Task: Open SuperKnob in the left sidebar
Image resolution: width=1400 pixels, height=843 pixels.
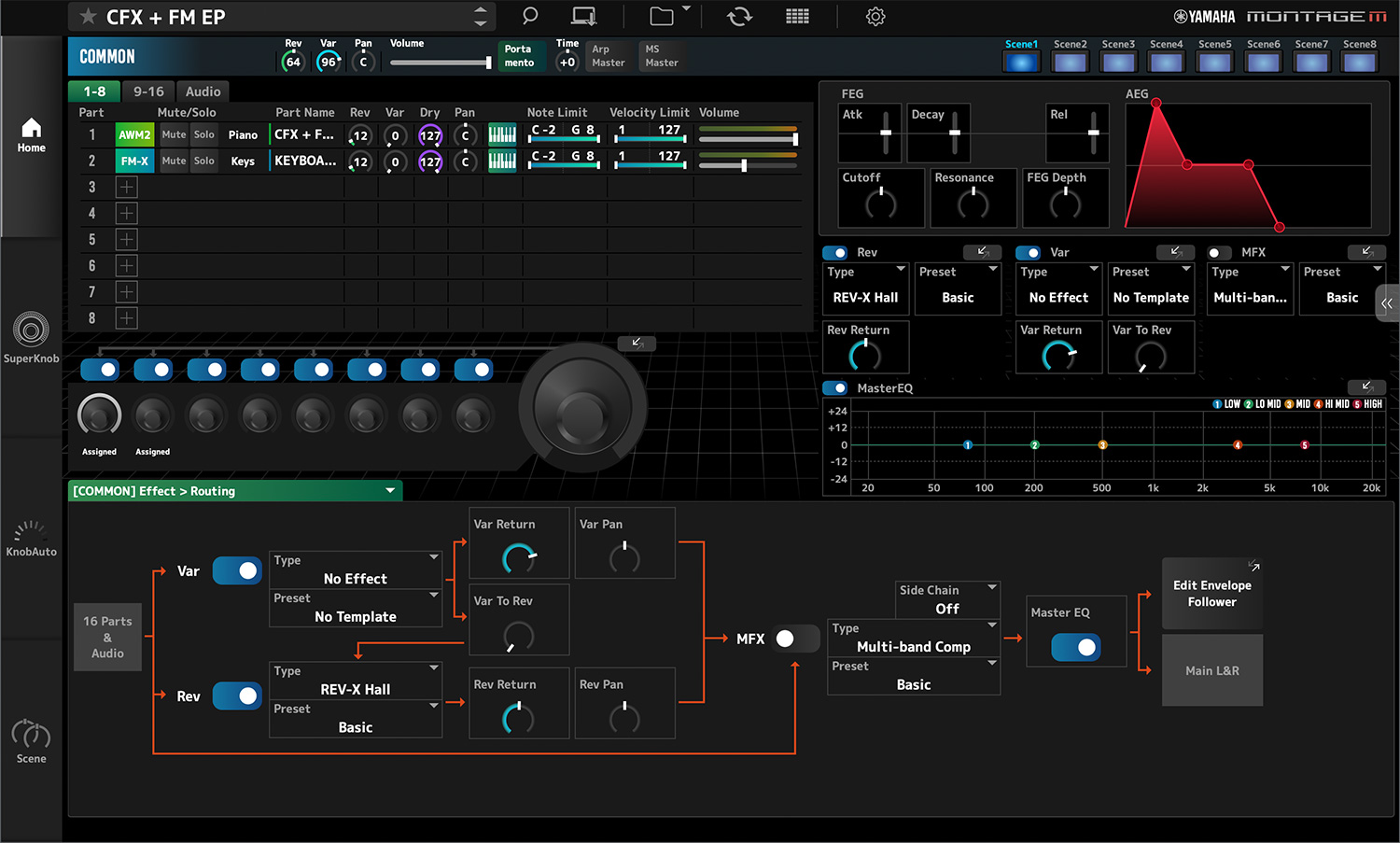Action: click(x=31, y=338)
